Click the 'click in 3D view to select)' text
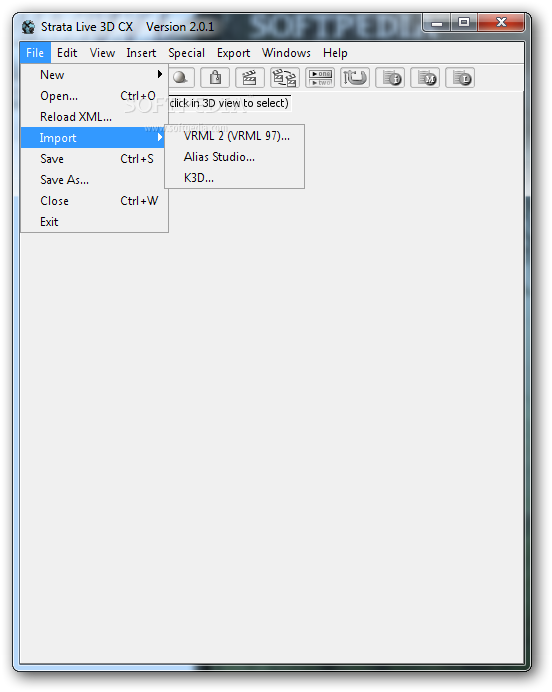The image size is (552, 692). 229,103
